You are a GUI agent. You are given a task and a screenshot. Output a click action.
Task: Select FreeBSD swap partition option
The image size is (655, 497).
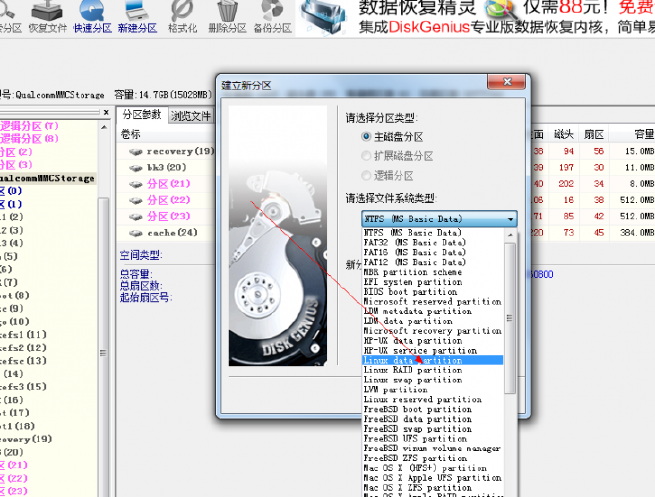432,429
